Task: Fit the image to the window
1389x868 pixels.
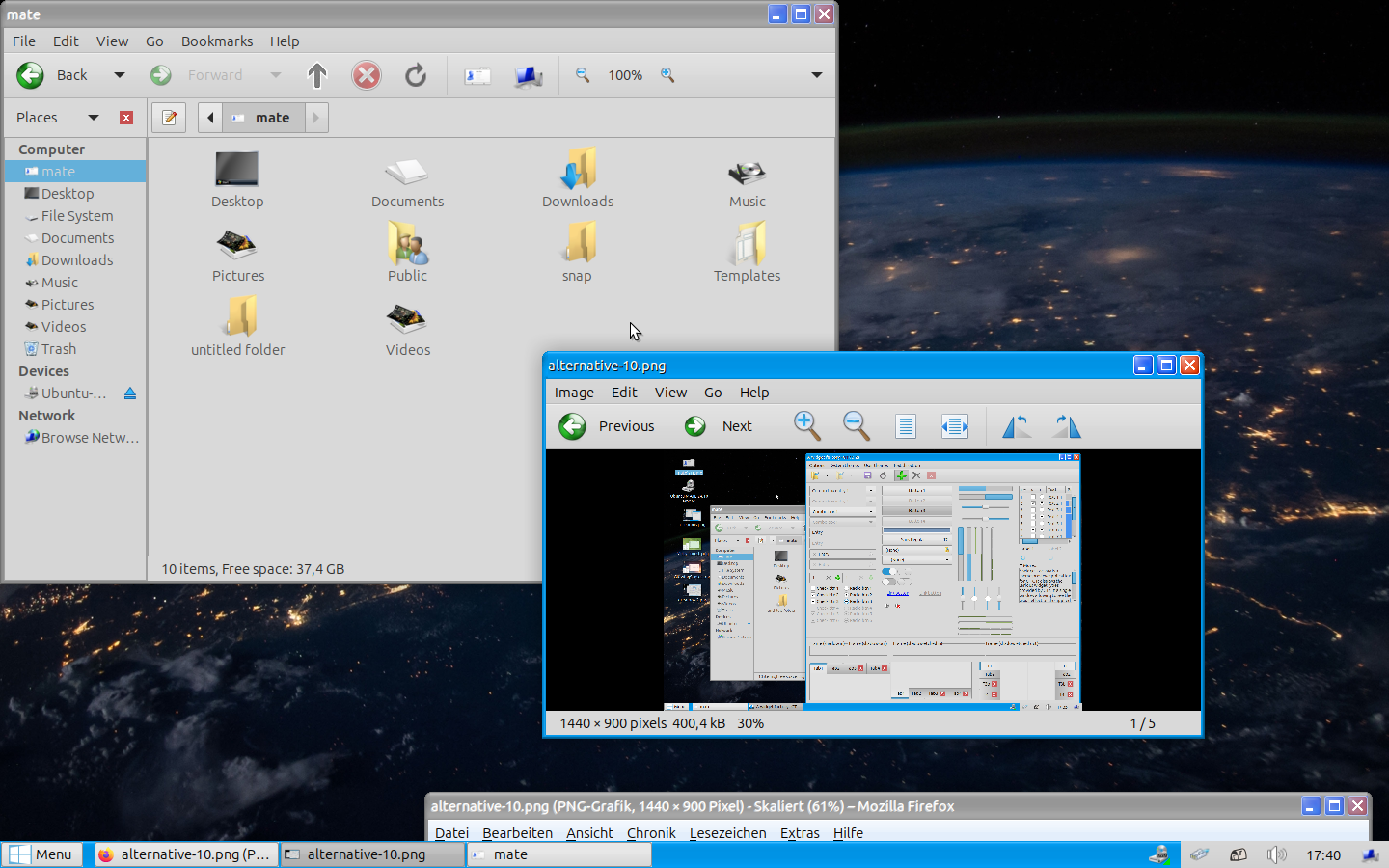Action: pyautogui.click(x=954, y=425)
